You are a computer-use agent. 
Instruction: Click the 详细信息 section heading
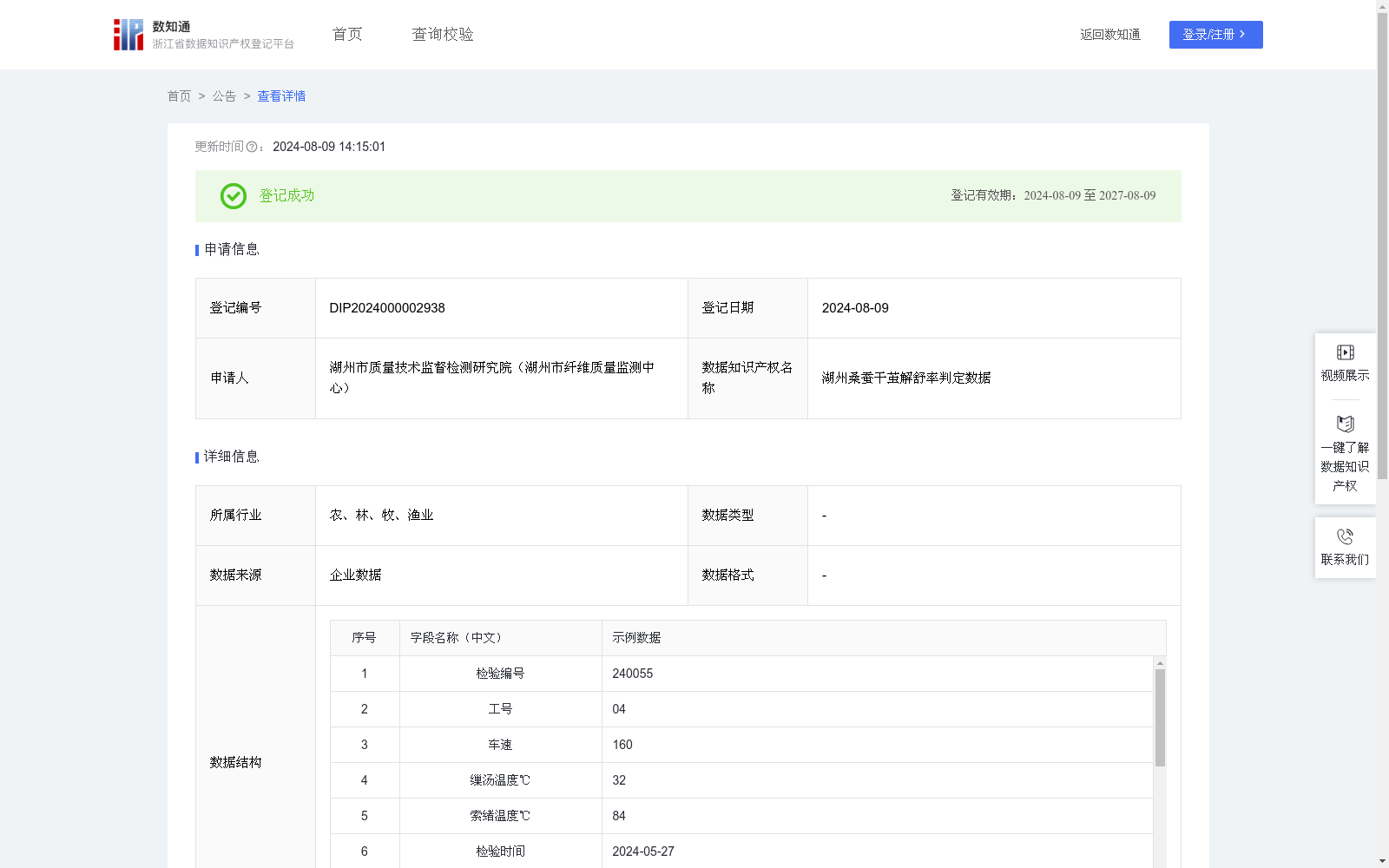click(232, 457)
